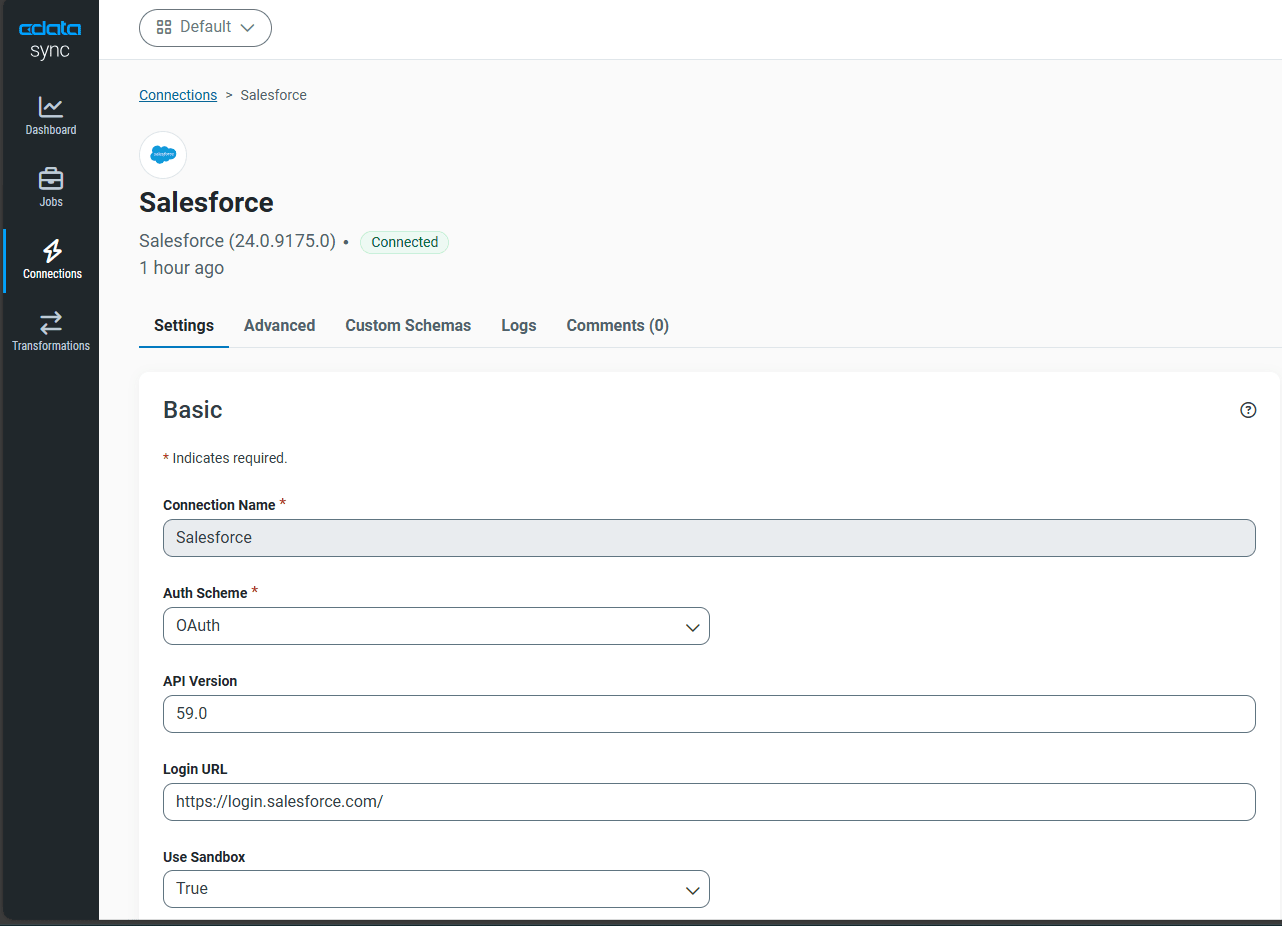Click the Connections lightning bolt icon
1282x926 pixels.
(x=50, y=253)
